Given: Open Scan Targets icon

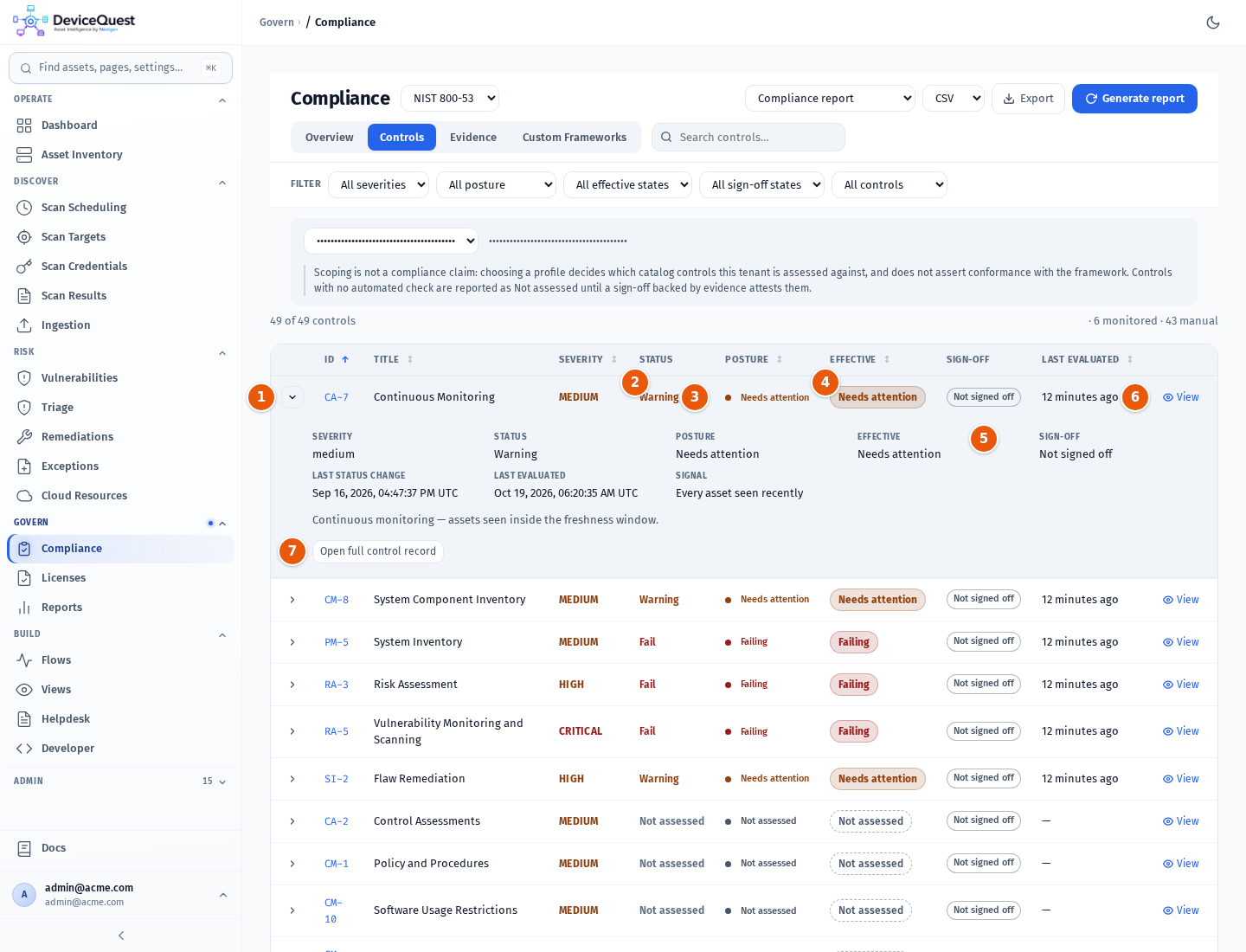Looking at the screenshot, I should (x=24, y=237).
